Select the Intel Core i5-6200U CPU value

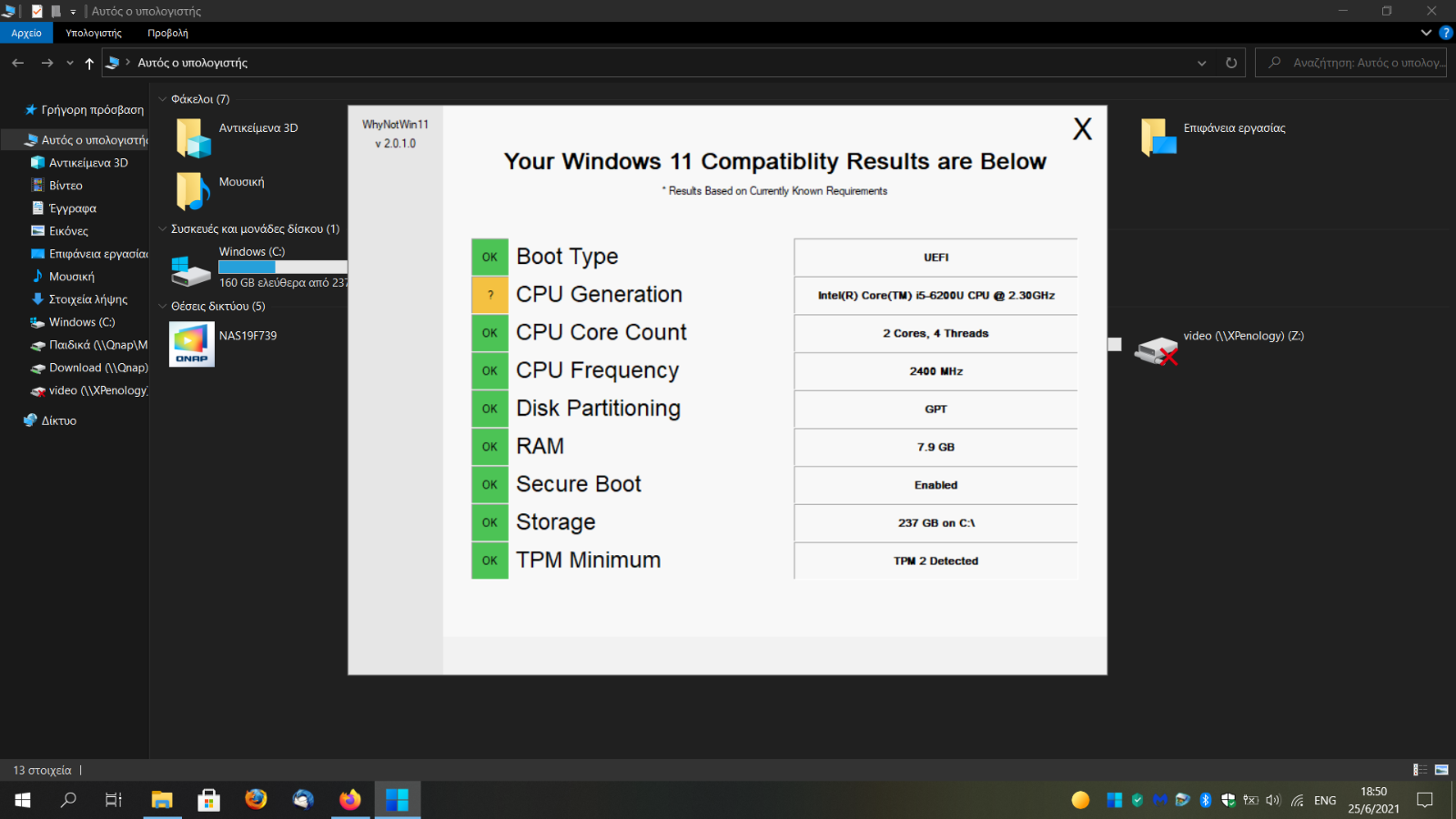point(935,295)
